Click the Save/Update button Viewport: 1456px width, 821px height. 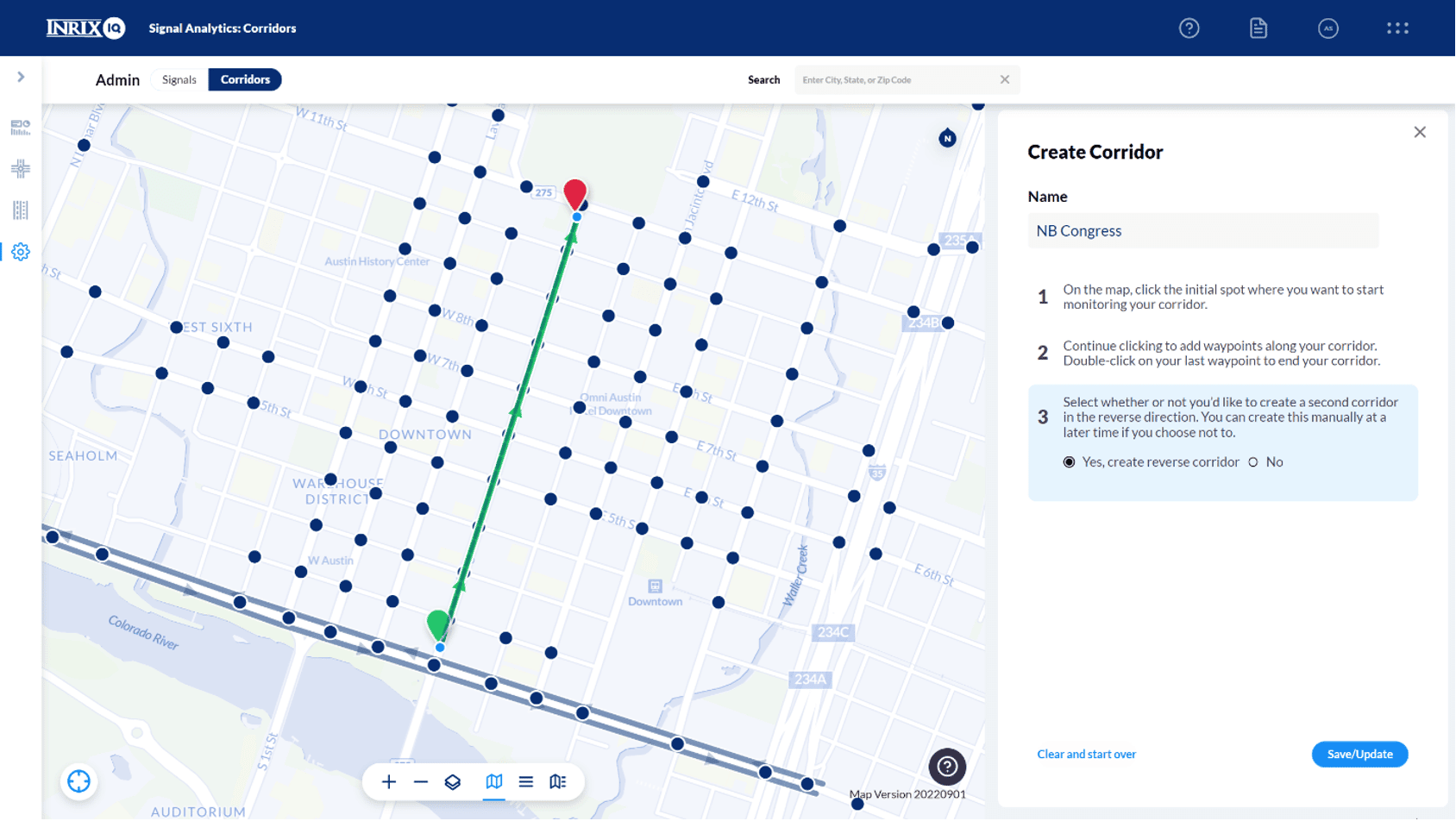[x=1359, y=755]
